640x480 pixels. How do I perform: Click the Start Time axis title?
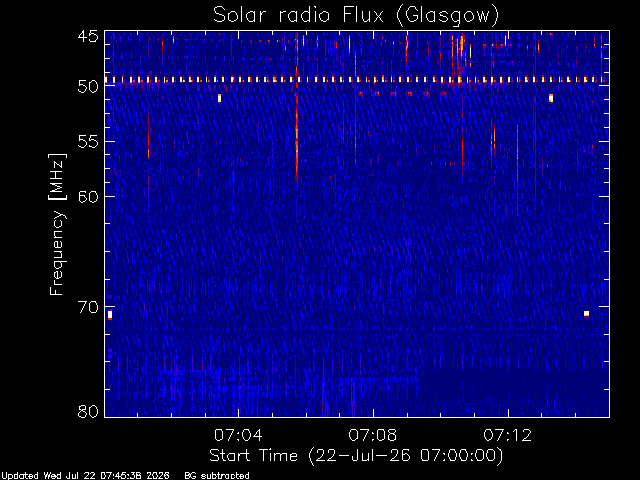tap(356, 456)
